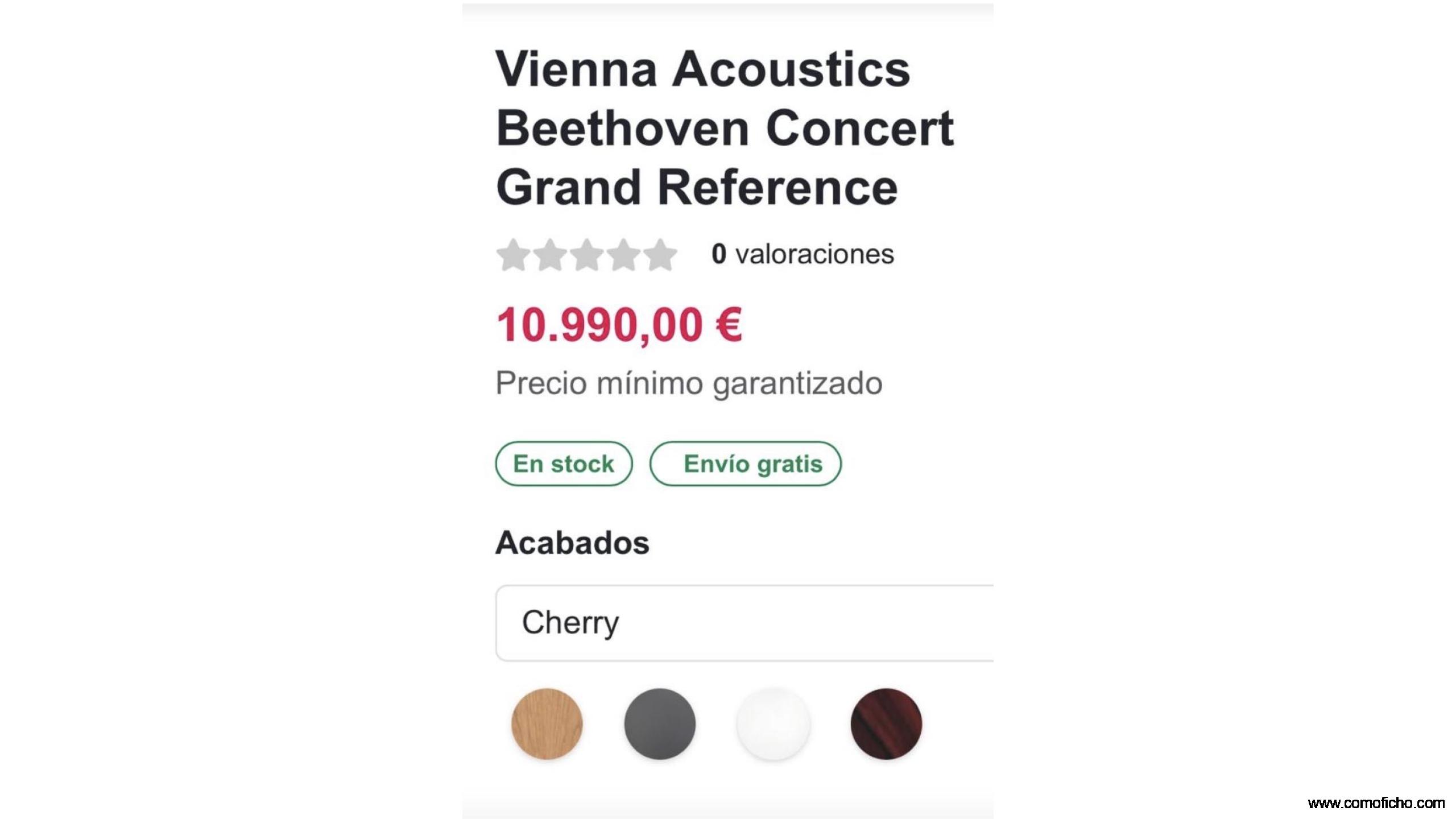The height and width of the screenshot is (819, 1456).
Task: Click the Grand Reference title line
Action: pyautogui.click(x=696, y=188)
